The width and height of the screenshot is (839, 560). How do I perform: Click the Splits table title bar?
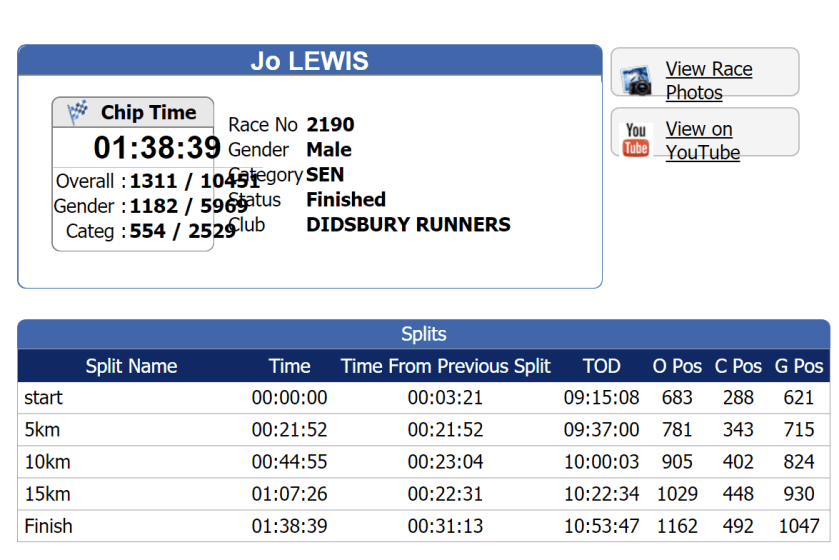(423, 334)
